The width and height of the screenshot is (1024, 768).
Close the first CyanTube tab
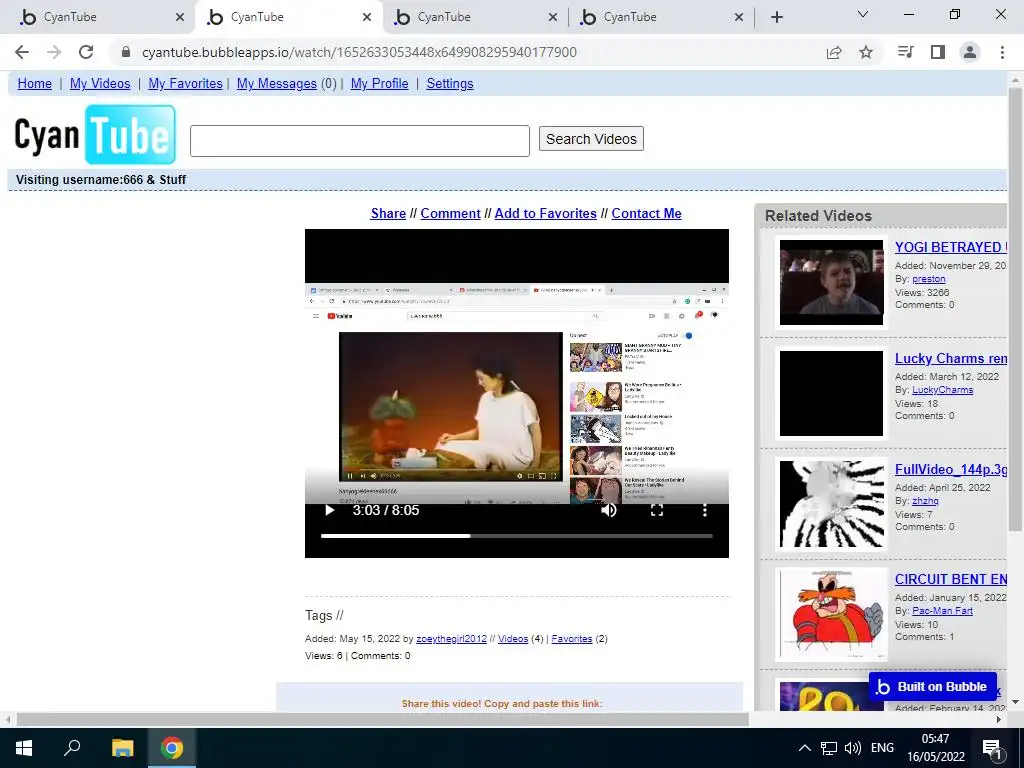[x=180, y=17]
